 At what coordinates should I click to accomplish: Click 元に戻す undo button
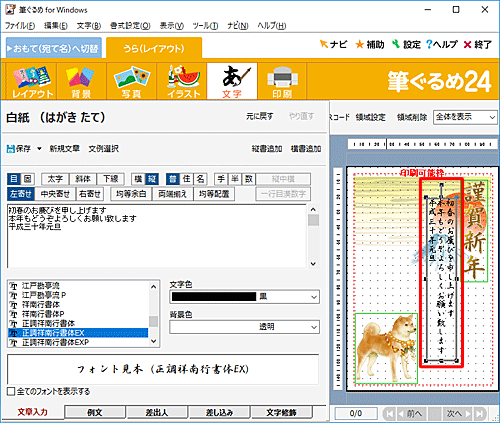[260, 116]
